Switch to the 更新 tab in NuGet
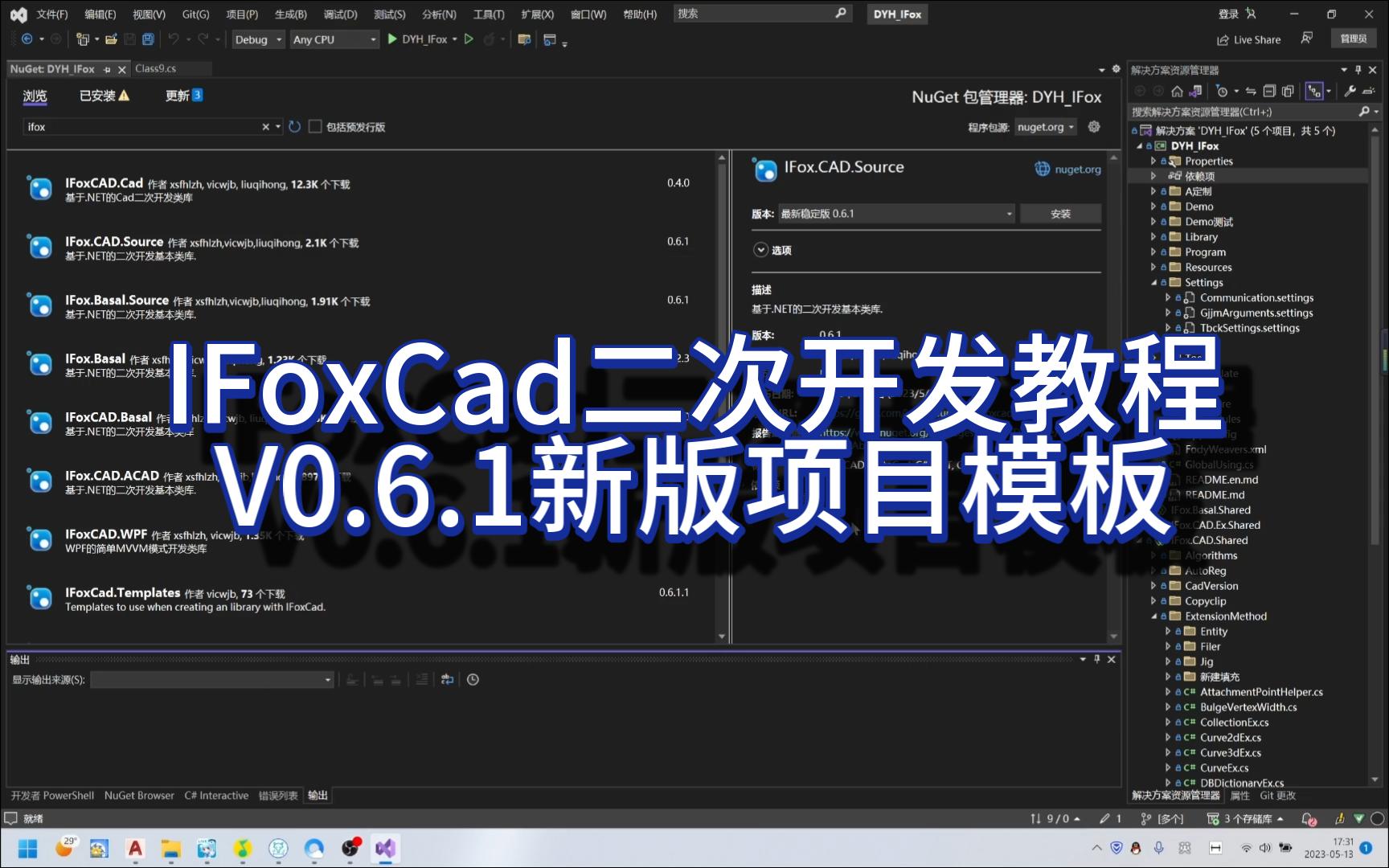 (183, 96)
